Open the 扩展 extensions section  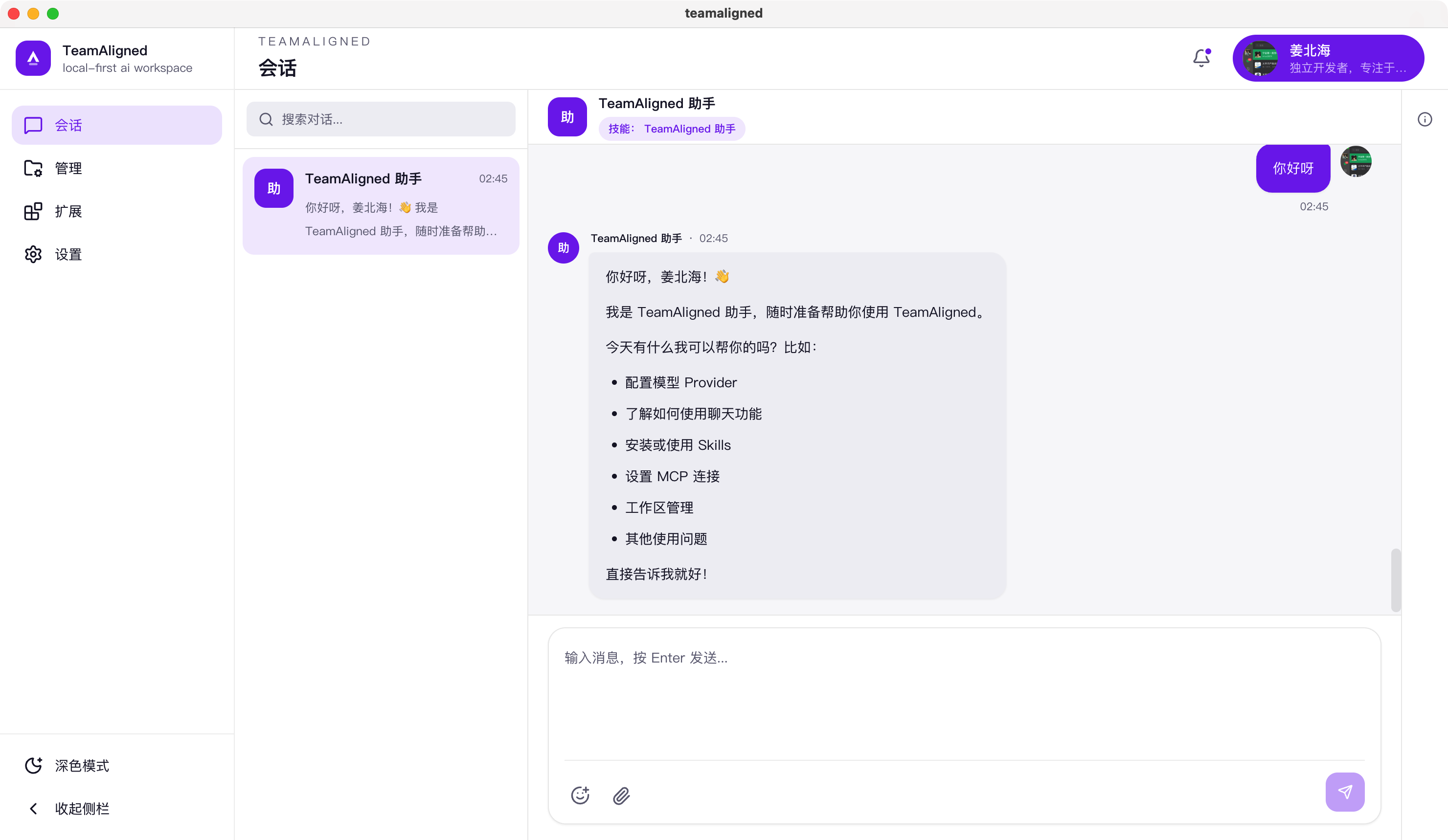pyautogui.click(x=116, y=211)
